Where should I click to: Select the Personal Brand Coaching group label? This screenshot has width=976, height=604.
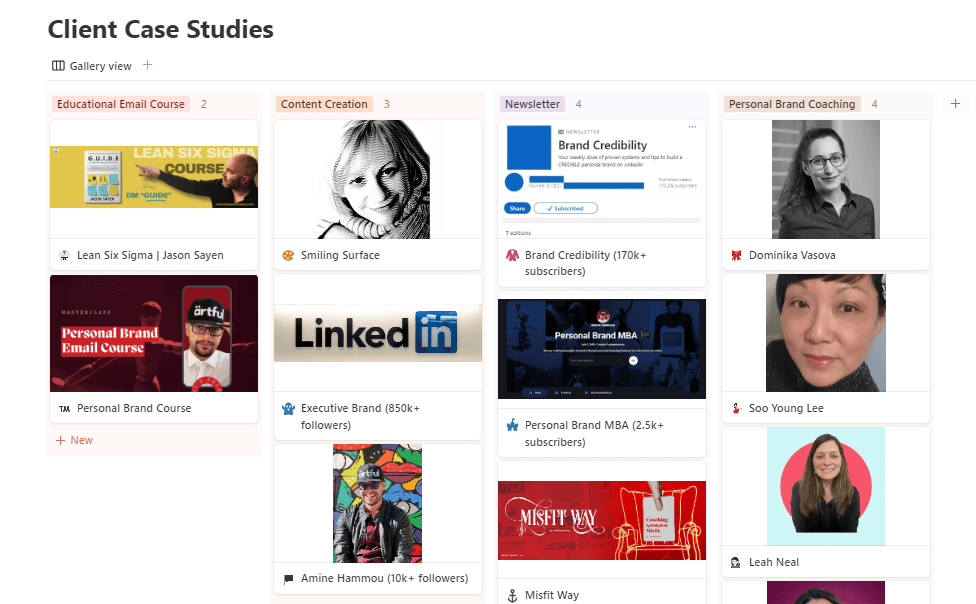(792, 104)
